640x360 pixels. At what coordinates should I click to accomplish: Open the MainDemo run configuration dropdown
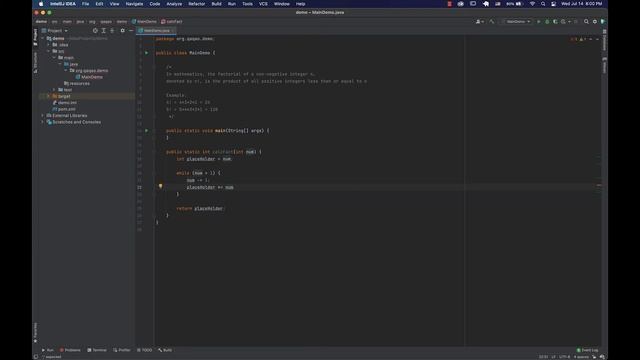pyautogui.click(x=518, y=21)
